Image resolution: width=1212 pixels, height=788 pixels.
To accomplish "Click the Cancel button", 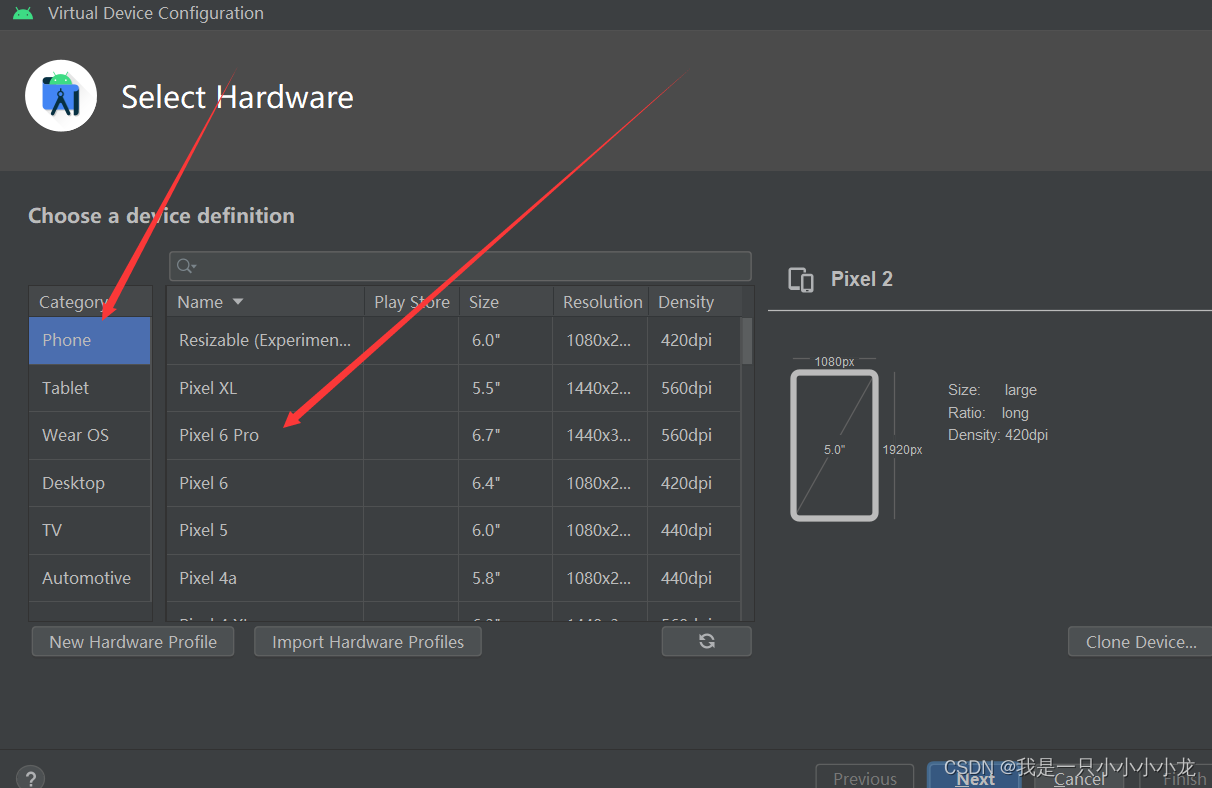I will coord(1080,778).
